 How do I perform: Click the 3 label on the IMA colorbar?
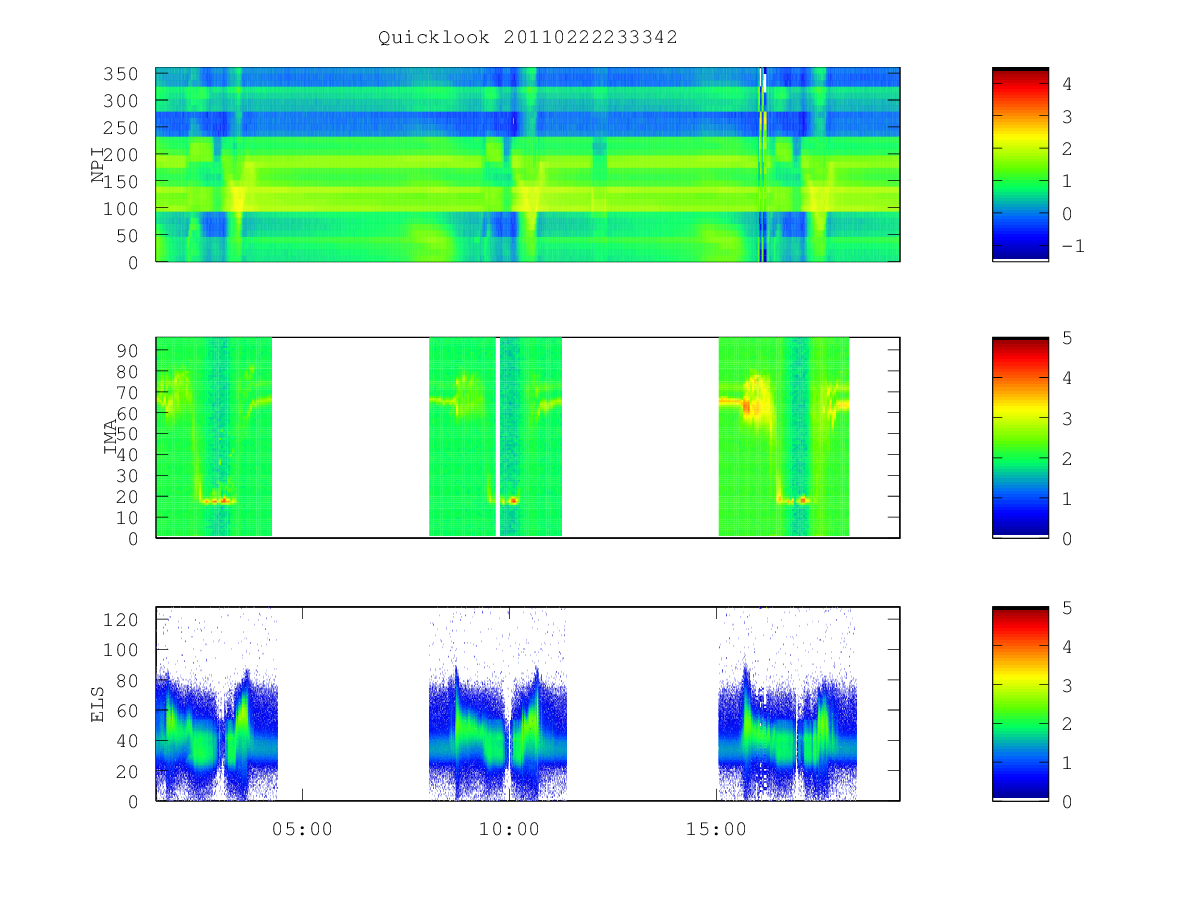(1067, 418)
